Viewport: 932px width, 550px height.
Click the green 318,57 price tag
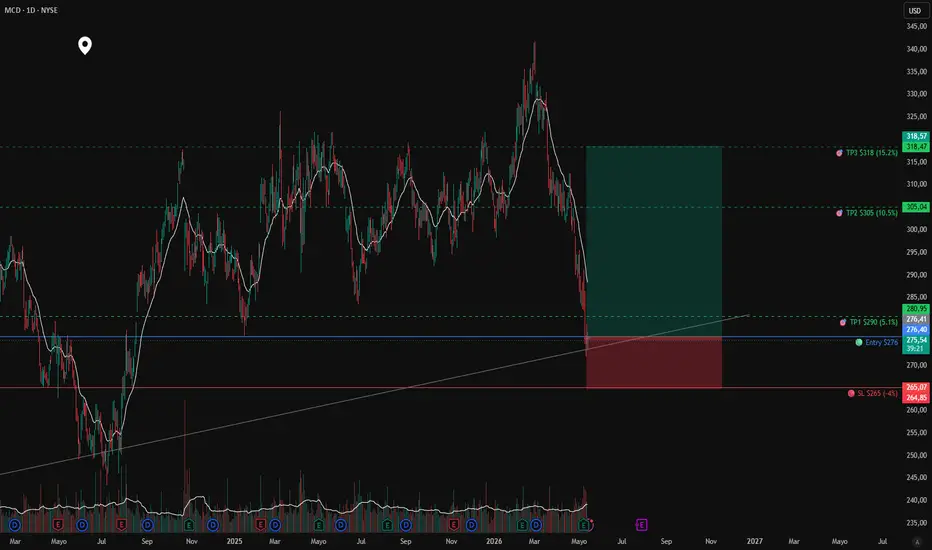pos(916,136)
